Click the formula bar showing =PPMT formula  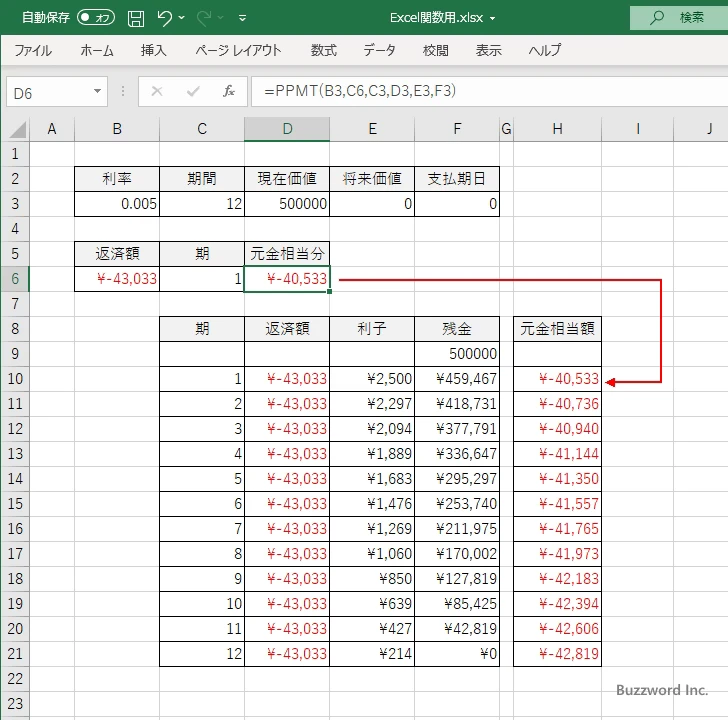pyautogui.click(x=489, y=91)
